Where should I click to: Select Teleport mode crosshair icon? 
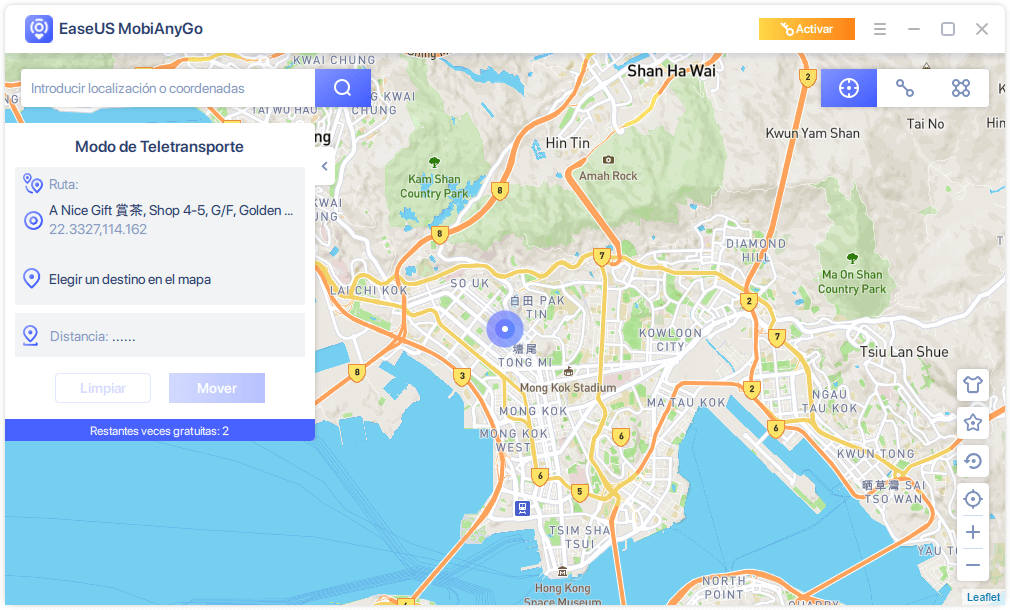click(x=849, y=88)
